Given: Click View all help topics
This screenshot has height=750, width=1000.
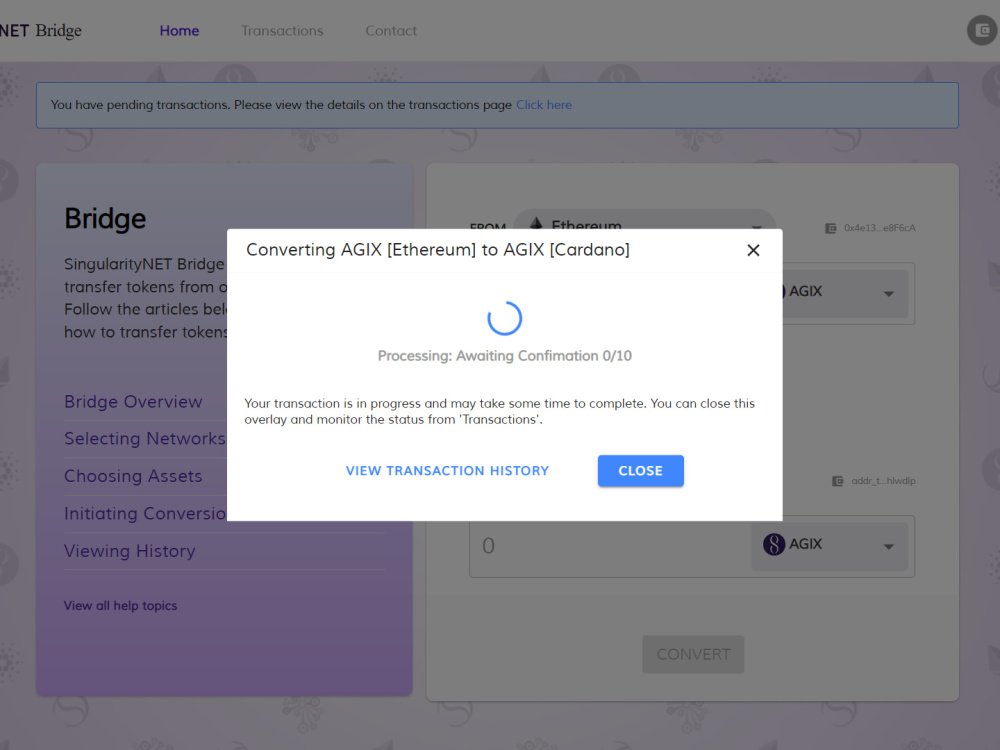Looking at the screenshot, I should coord(121,606).
